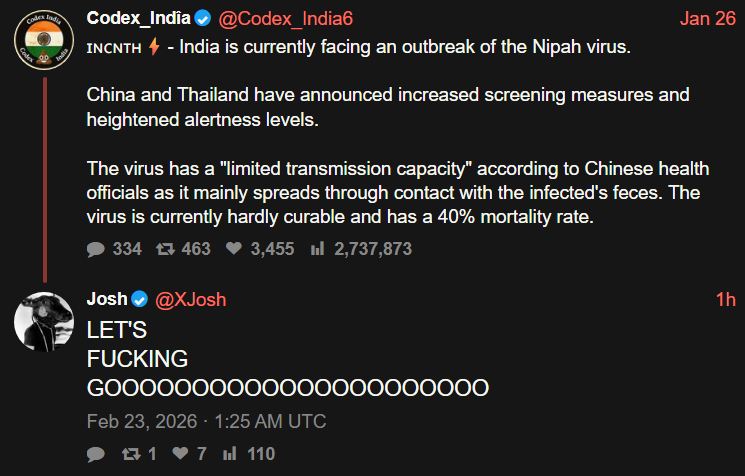
Task: Open the @Codex_India6 handle link
Action: click(279, 18)
